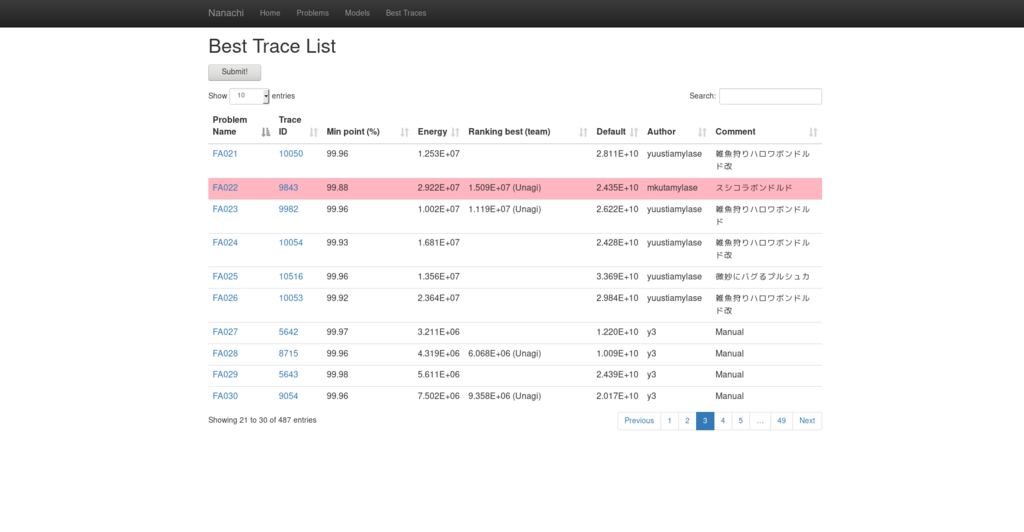Select current page 3 button

(705, 421)
